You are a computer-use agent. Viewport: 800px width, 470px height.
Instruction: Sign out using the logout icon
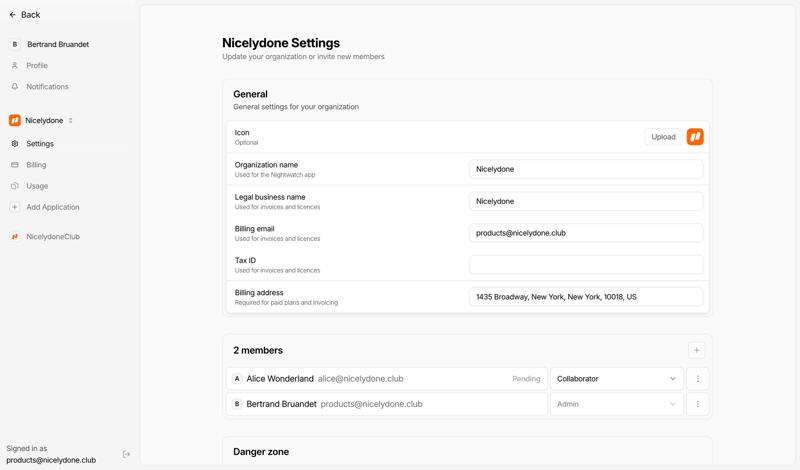[127, 454]
